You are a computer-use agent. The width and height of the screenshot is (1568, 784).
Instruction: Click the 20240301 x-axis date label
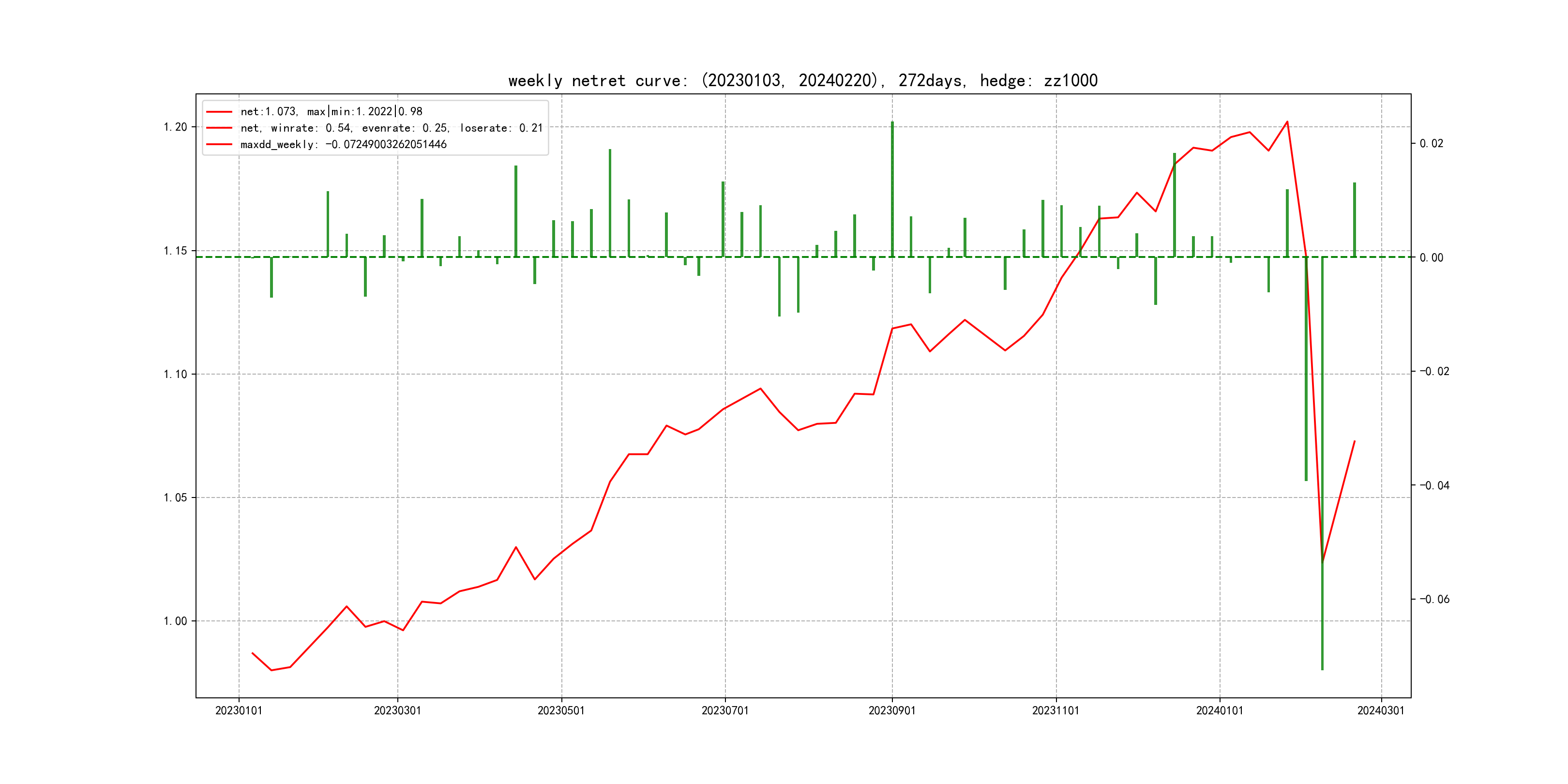click(x=1381, y=710)
